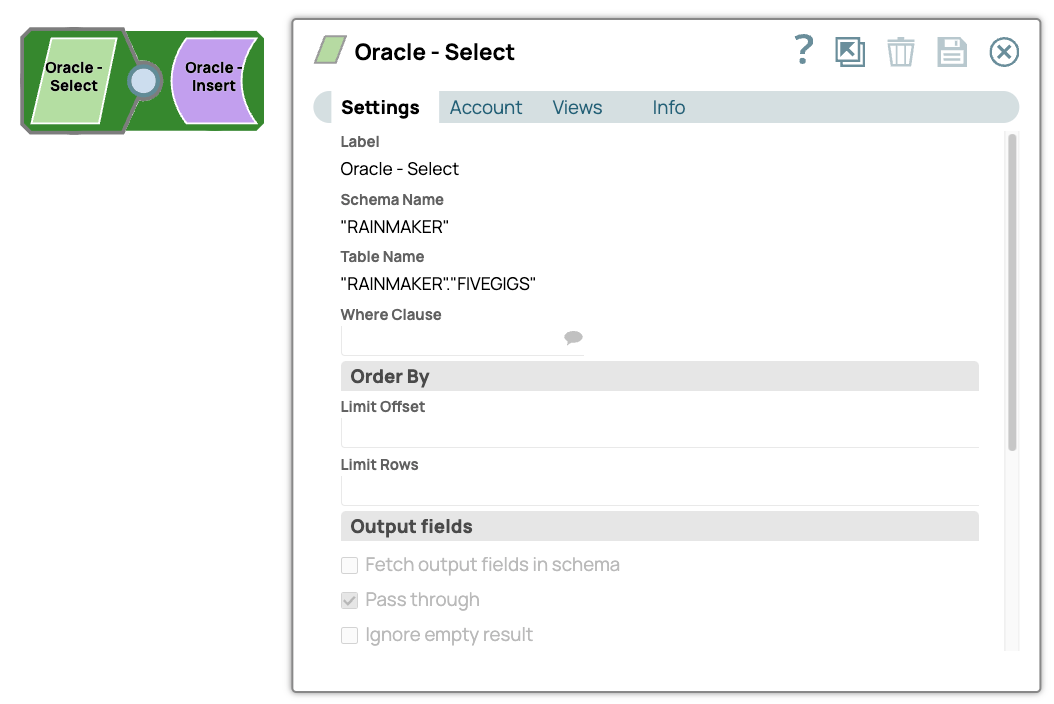This screenshot has width=1054, height=704.
Task: Go to the Info tab
Action: click(668, 108)
